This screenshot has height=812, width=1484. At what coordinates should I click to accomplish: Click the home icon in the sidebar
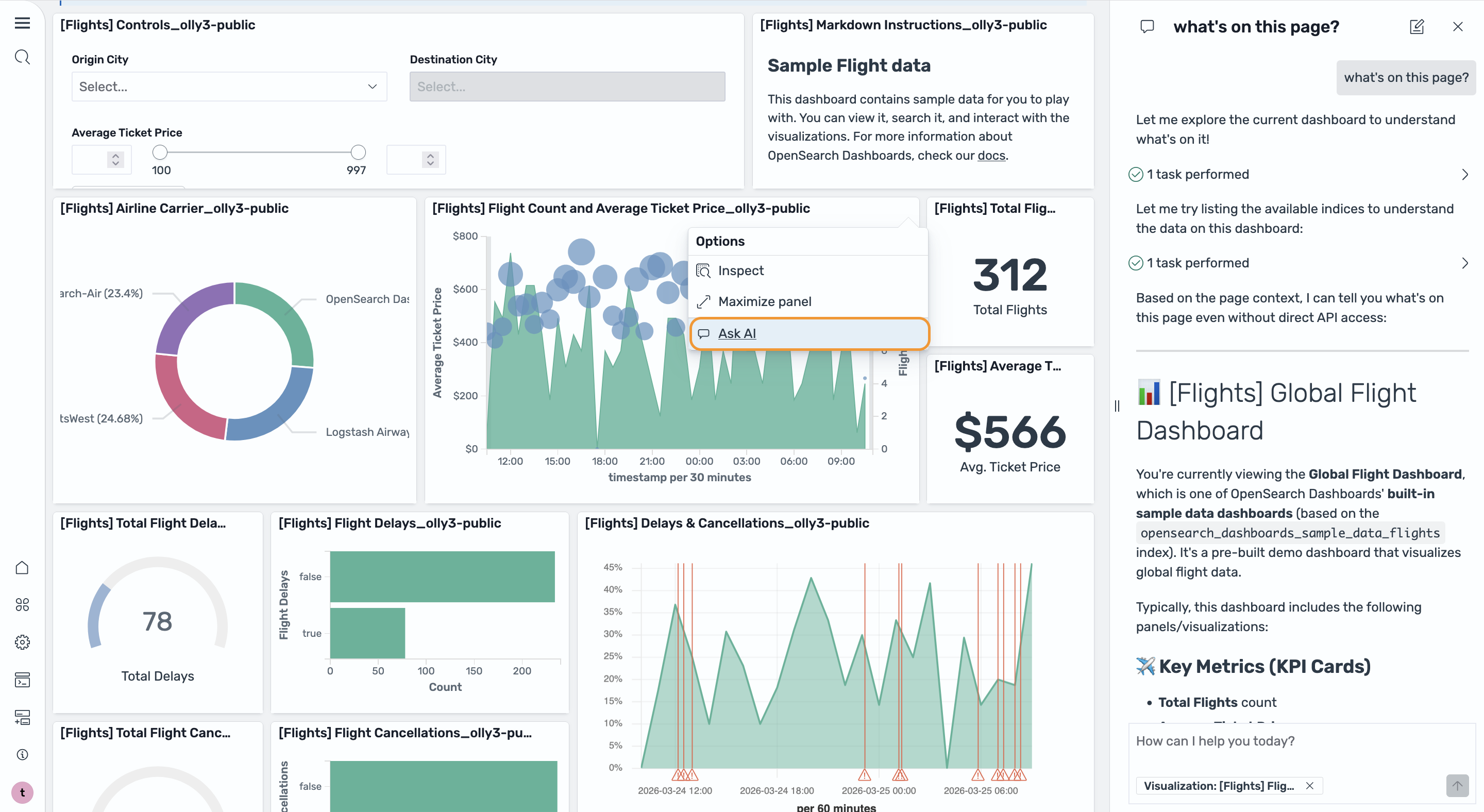(x=22, y=567)
